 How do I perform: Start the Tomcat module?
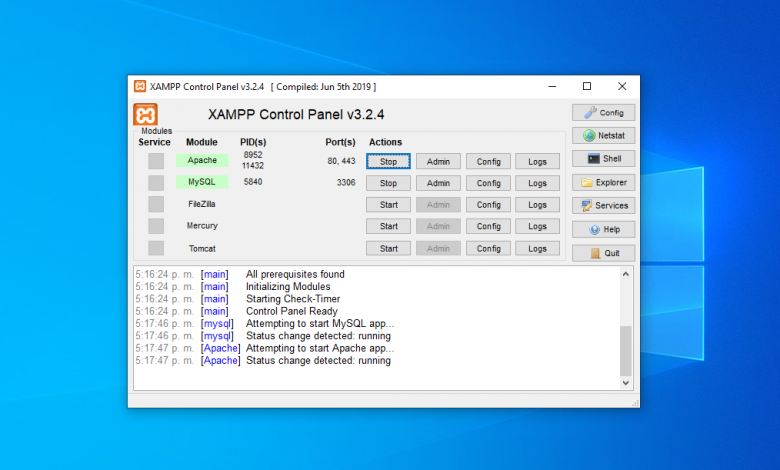click(x=389, y=248)
